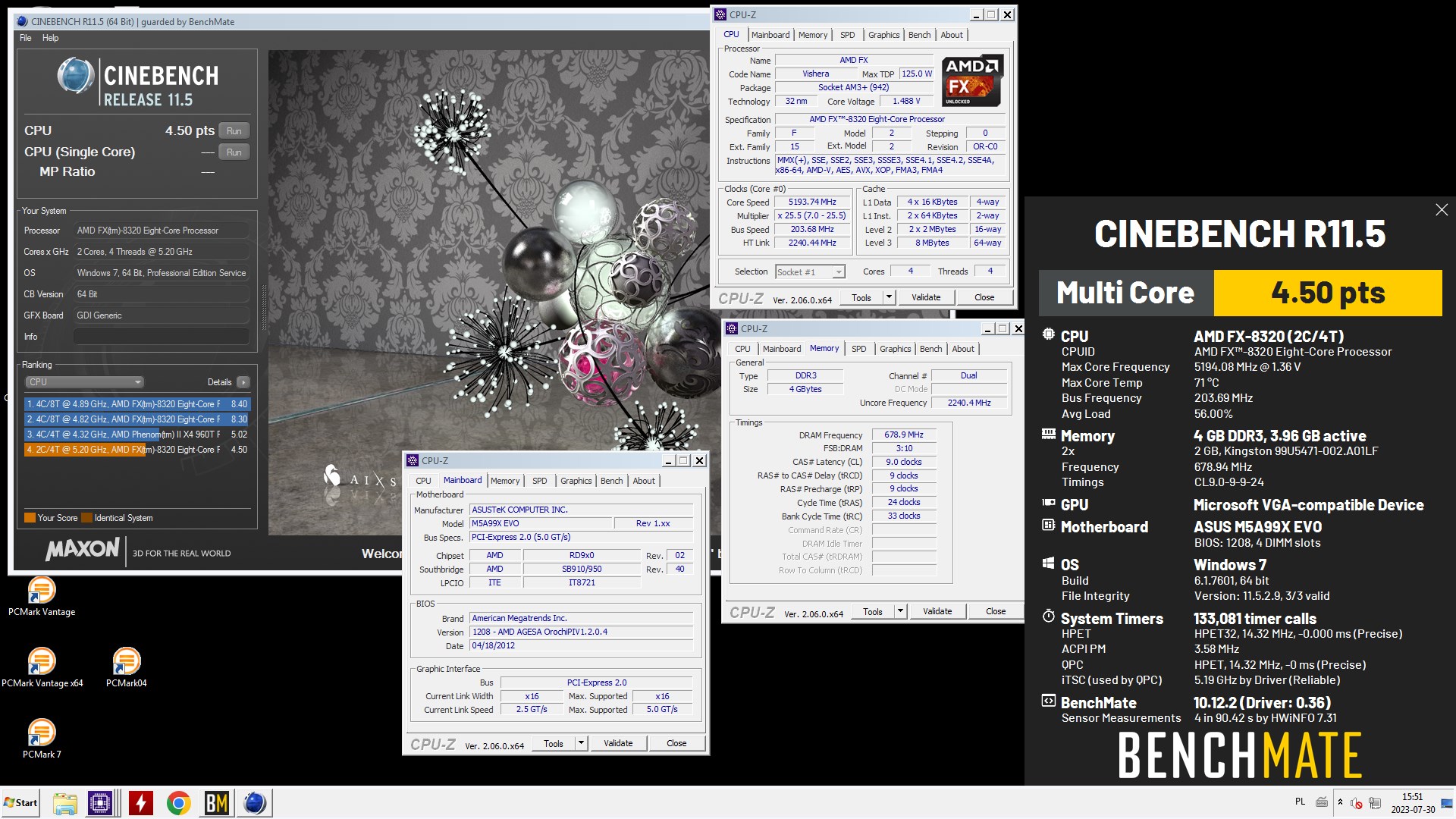Open Tools dropdown arrow in Mainboard CPU-Z
Screen dimensions: 1456x819
[x=582, y=743]
